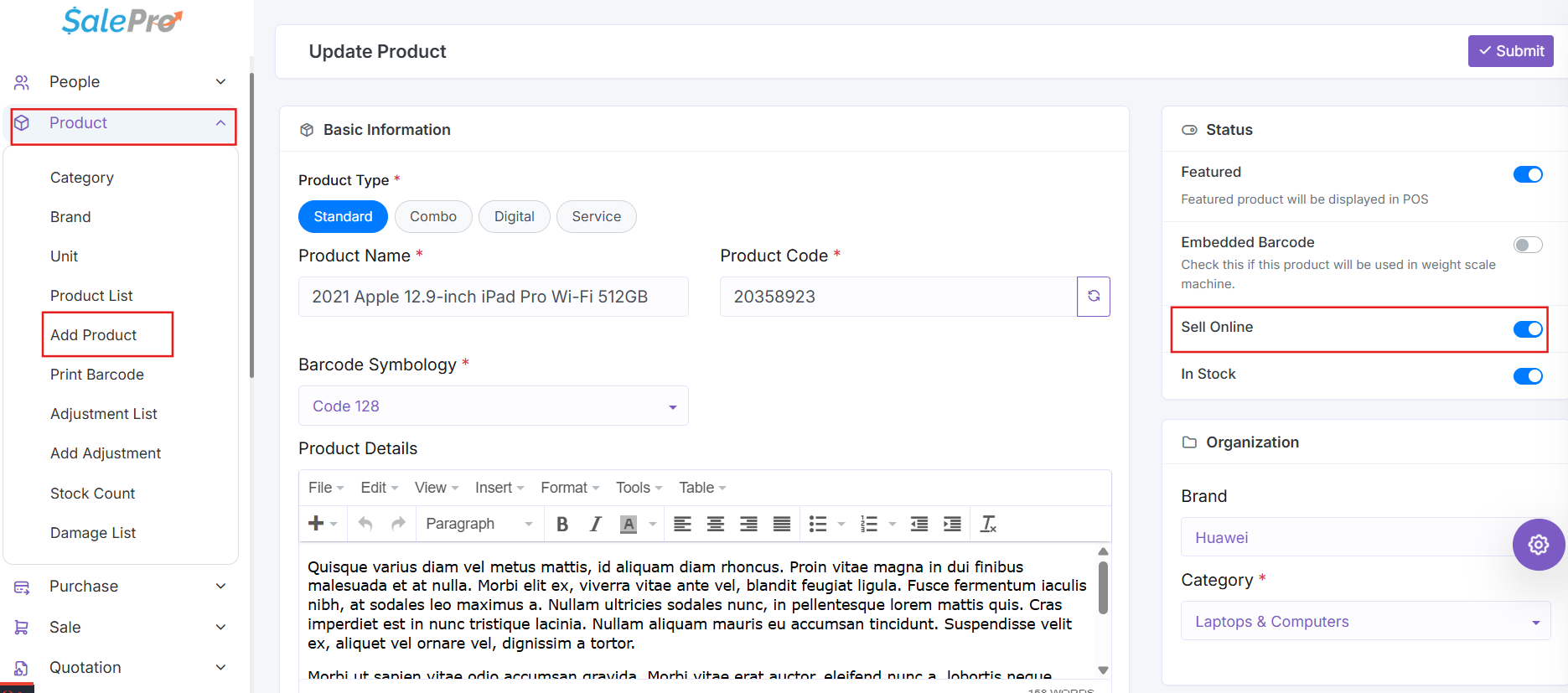The image size is (1568, 693).
Task: Expand the Sale sidebar menu
Action: click(121, 627)
